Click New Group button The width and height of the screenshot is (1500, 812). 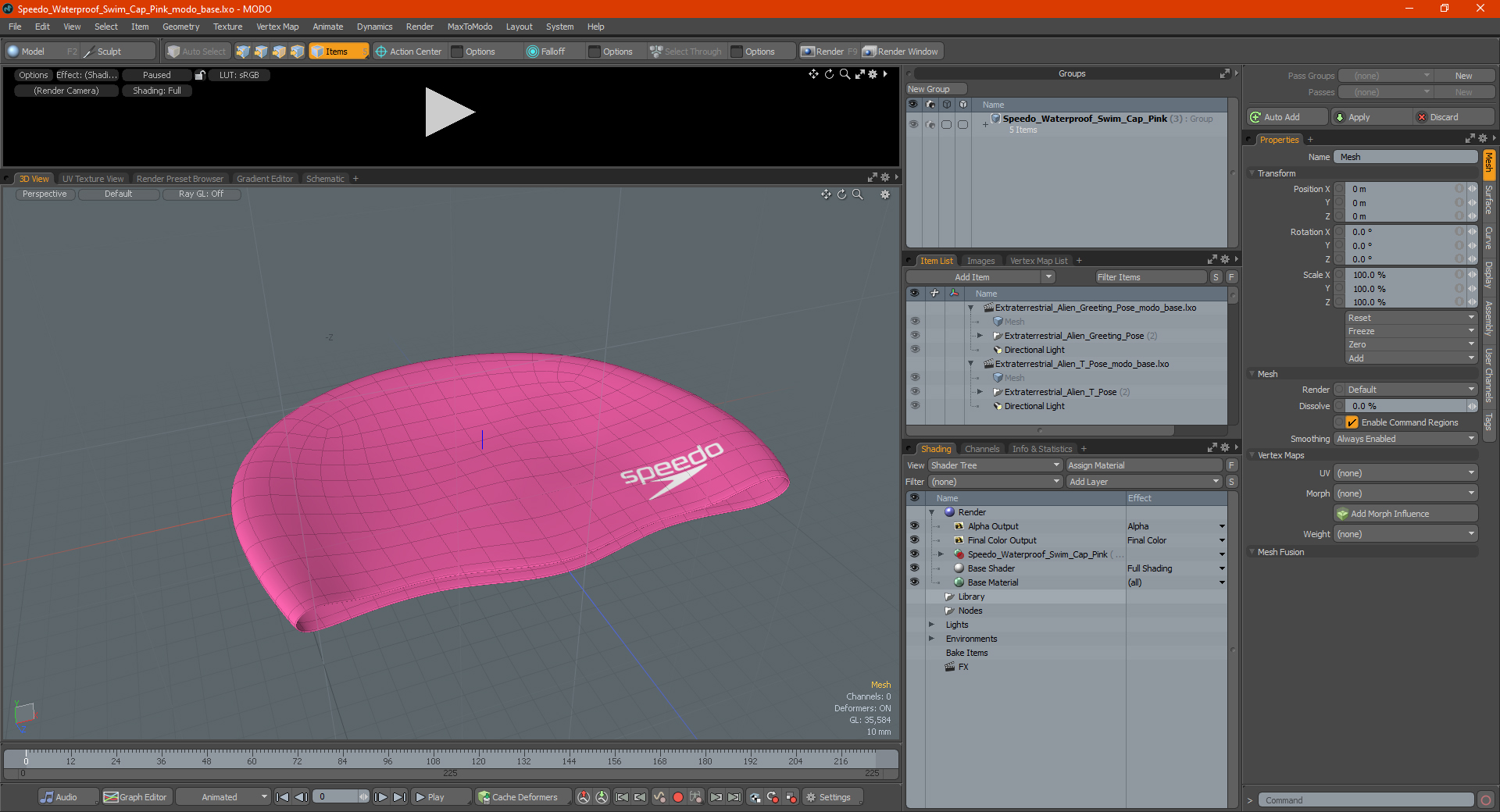pyautogui.click(x=935, y=89)
